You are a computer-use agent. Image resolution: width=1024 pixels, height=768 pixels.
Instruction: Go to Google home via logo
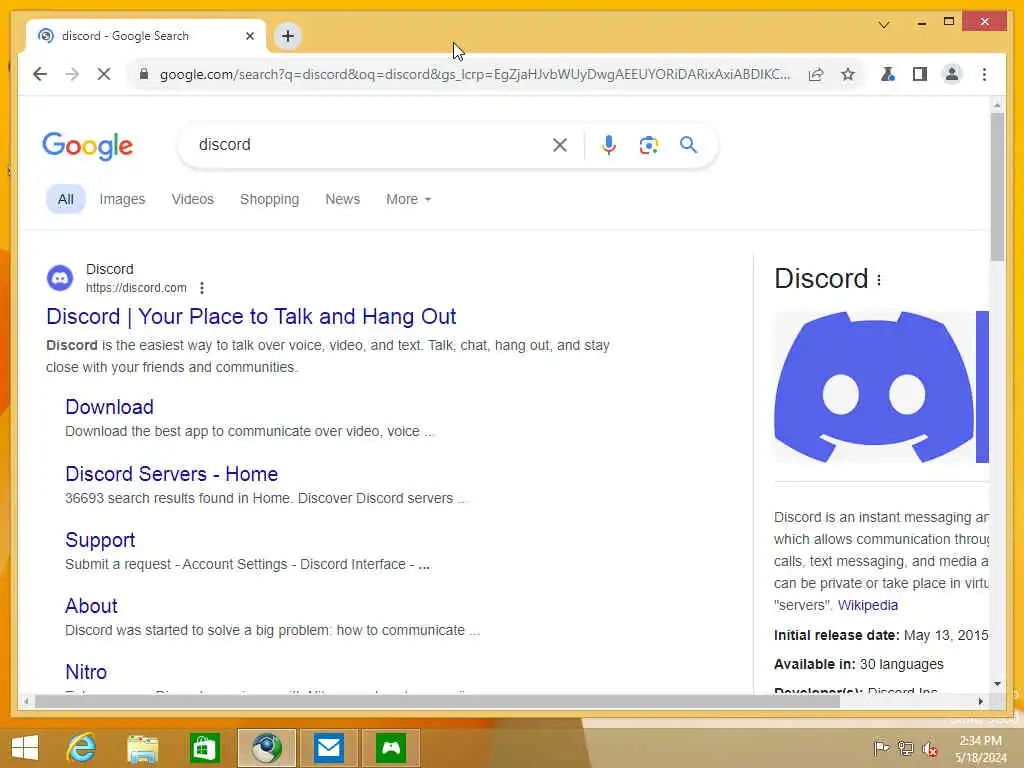click(88, 146)
